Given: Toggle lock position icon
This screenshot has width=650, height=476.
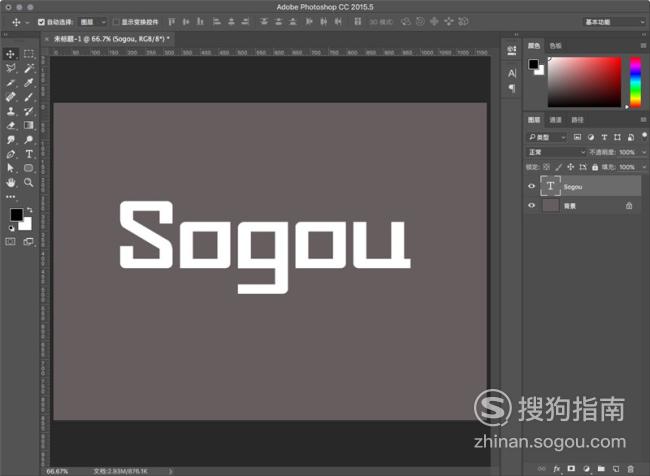Looking at the screenshot, I should click(571, 167).
